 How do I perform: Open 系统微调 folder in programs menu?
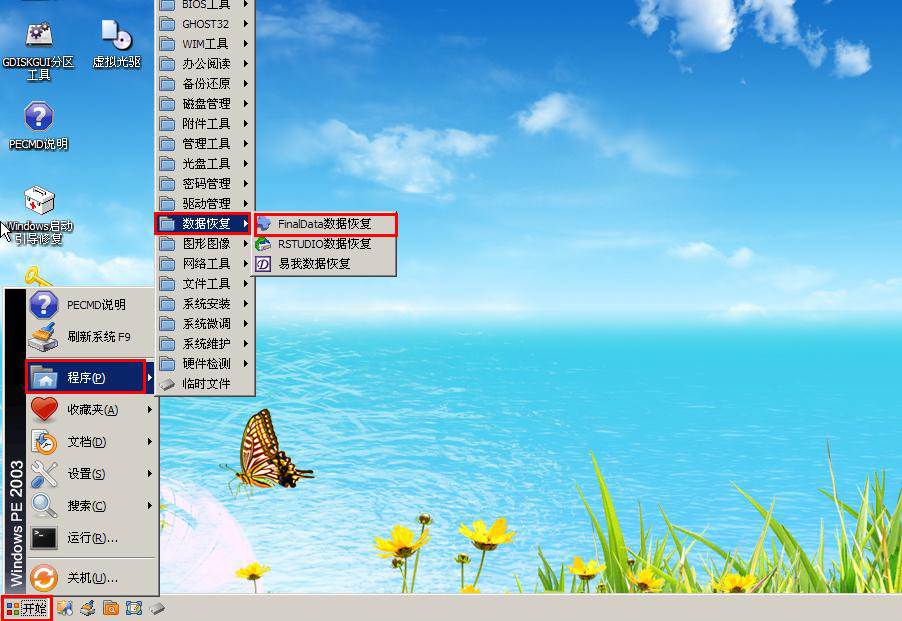[205, 324]
